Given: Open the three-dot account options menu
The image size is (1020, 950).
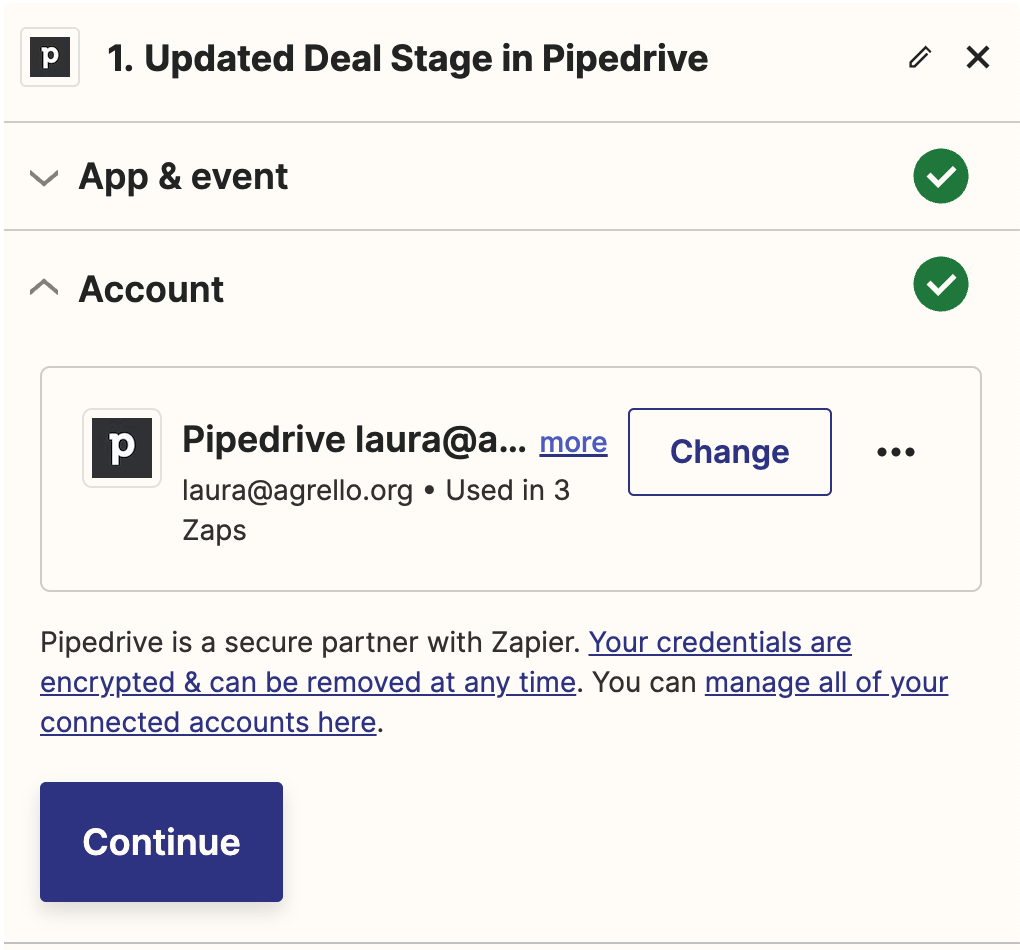Looking at the screenshot, I should 895,452.
